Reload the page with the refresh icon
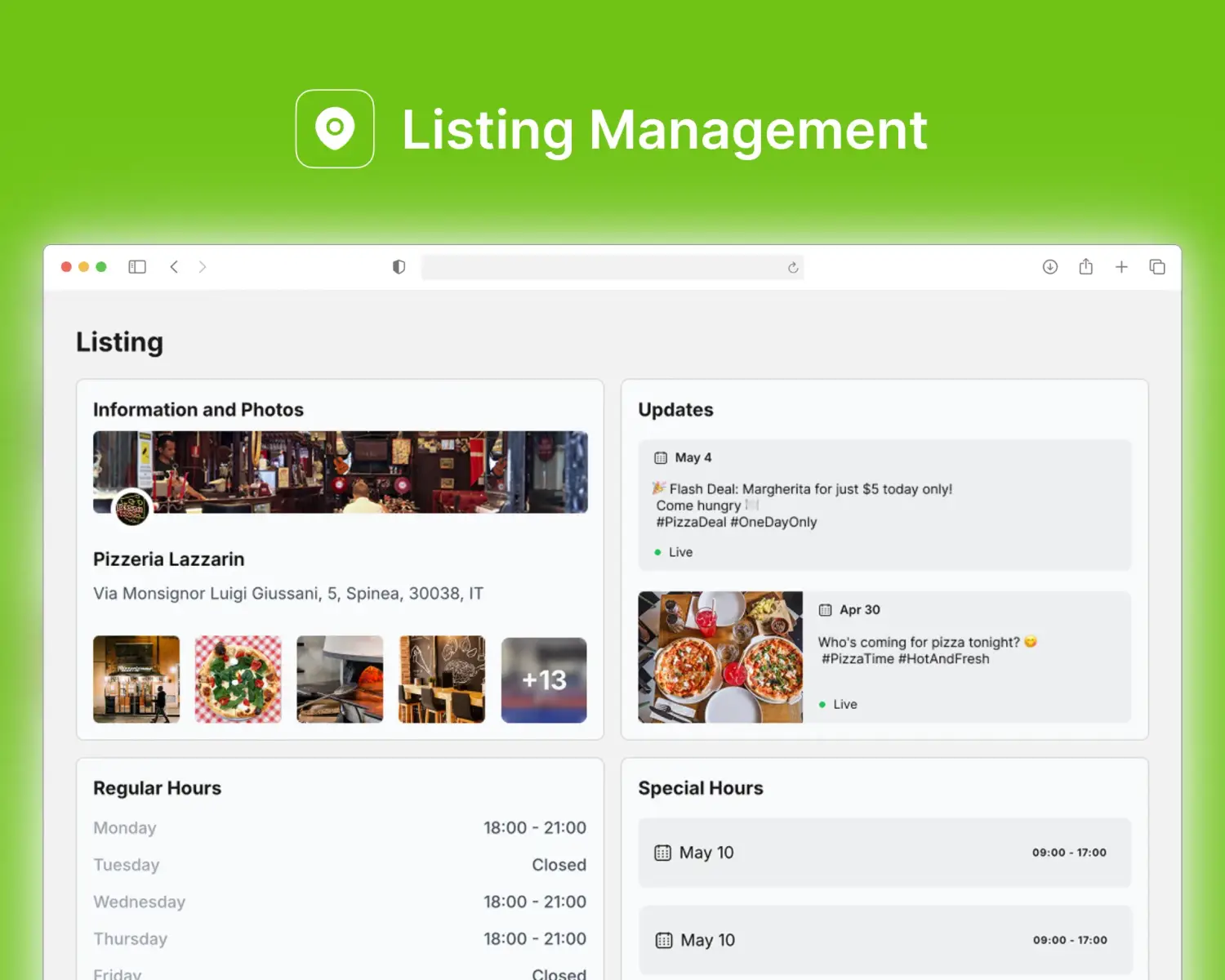1225x980 pixels. (792, 268)
